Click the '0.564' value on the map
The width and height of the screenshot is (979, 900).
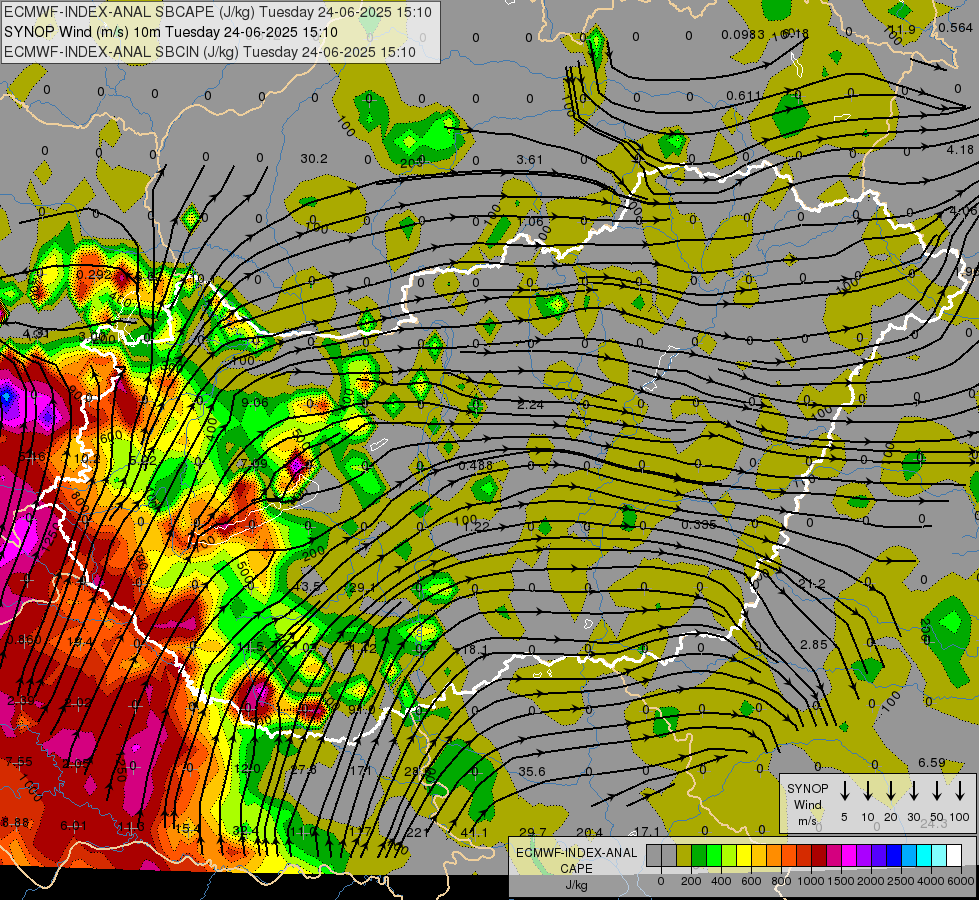pos(955,27)
